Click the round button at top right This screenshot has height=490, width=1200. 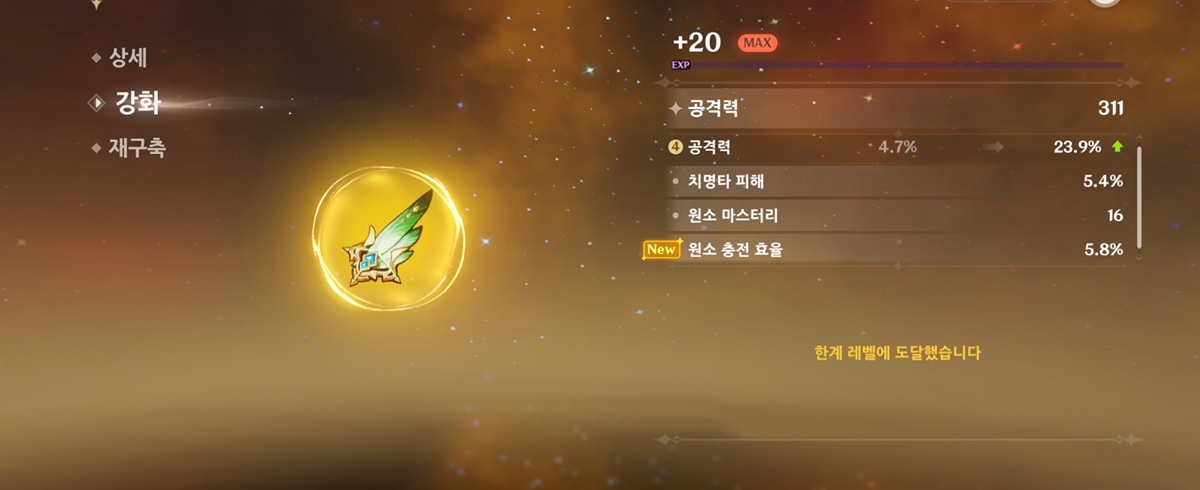1105,2
